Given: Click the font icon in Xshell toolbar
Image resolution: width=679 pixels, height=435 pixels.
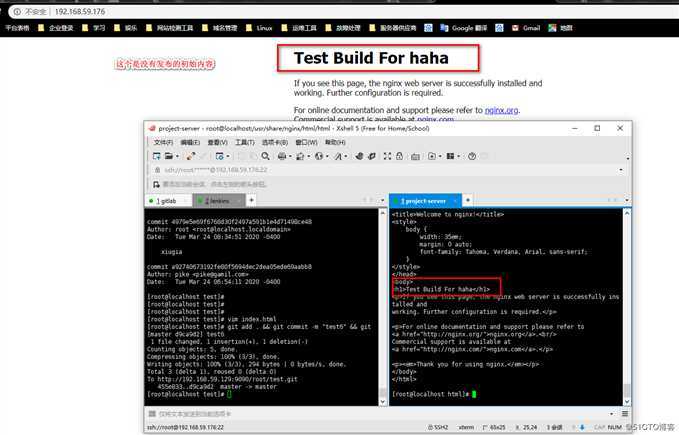Looking at the screenshot, I should [x=338, y=156].
